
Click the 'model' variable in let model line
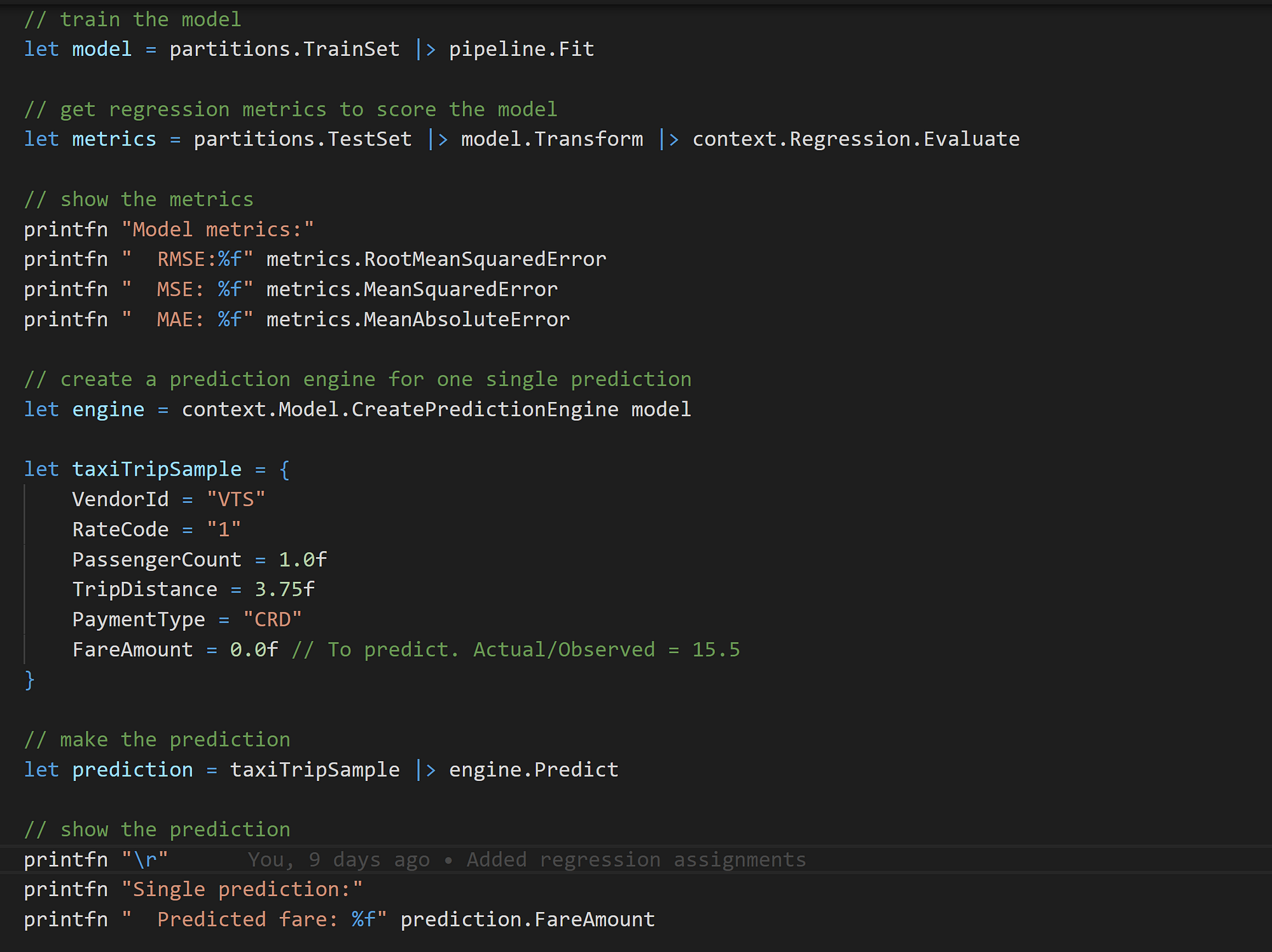(102, 49)
